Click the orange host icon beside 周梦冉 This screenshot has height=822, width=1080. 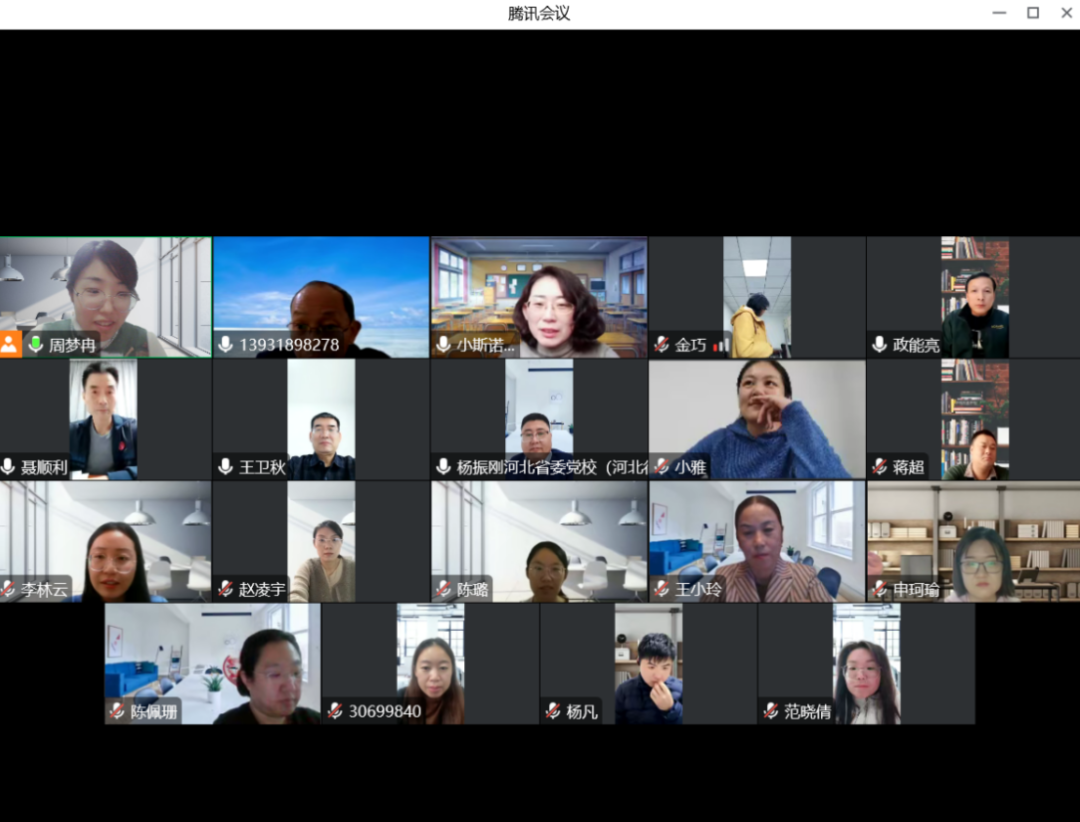10,345
